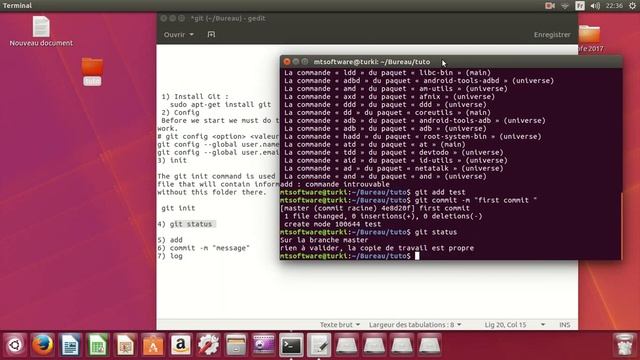Open Largeur des tabulations dropdown
Screen dimensions: 640x360
pos(415,325)
